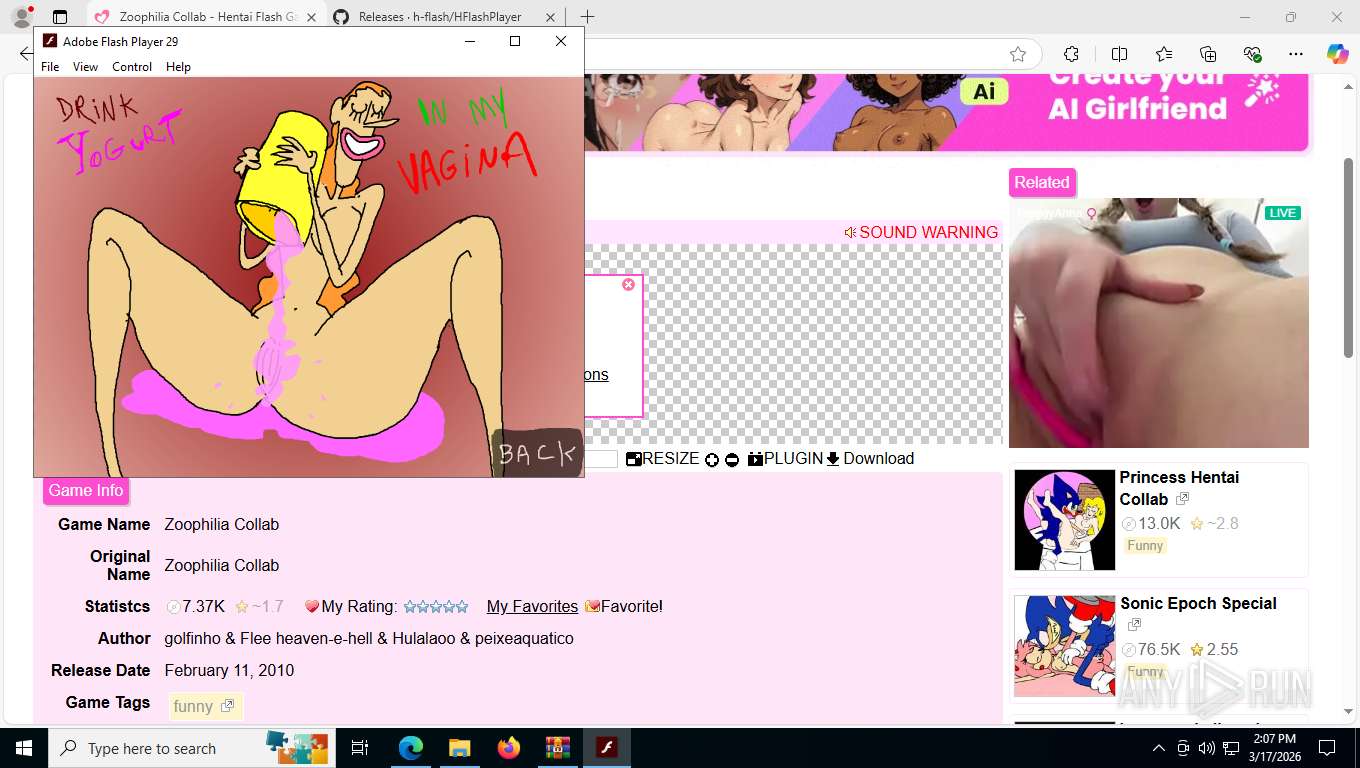Open File Explorer from the taskbar
Image resolution: width=1360 pixels, height=768 pixels.
(459, 748)
